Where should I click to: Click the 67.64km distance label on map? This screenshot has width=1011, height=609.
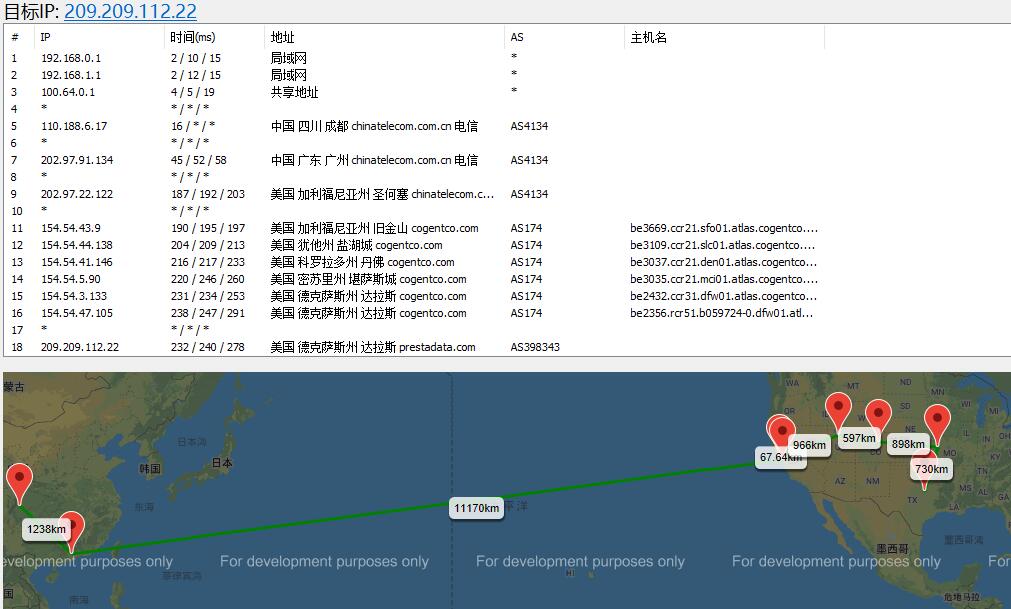coord(781,457)
